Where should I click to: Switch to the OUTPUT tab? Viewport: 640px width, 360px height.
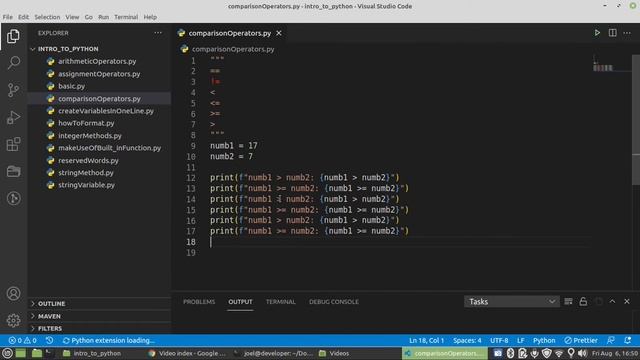click(x=240, y=302)
